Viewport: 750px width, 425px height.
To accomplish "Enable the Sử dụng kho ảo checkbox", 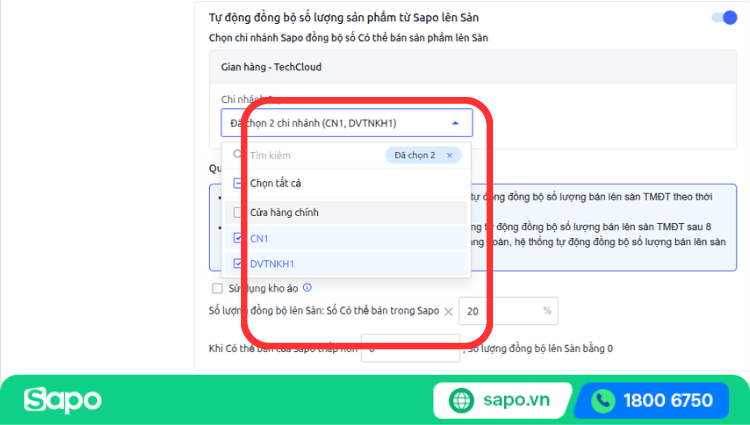I will point(217,288).
